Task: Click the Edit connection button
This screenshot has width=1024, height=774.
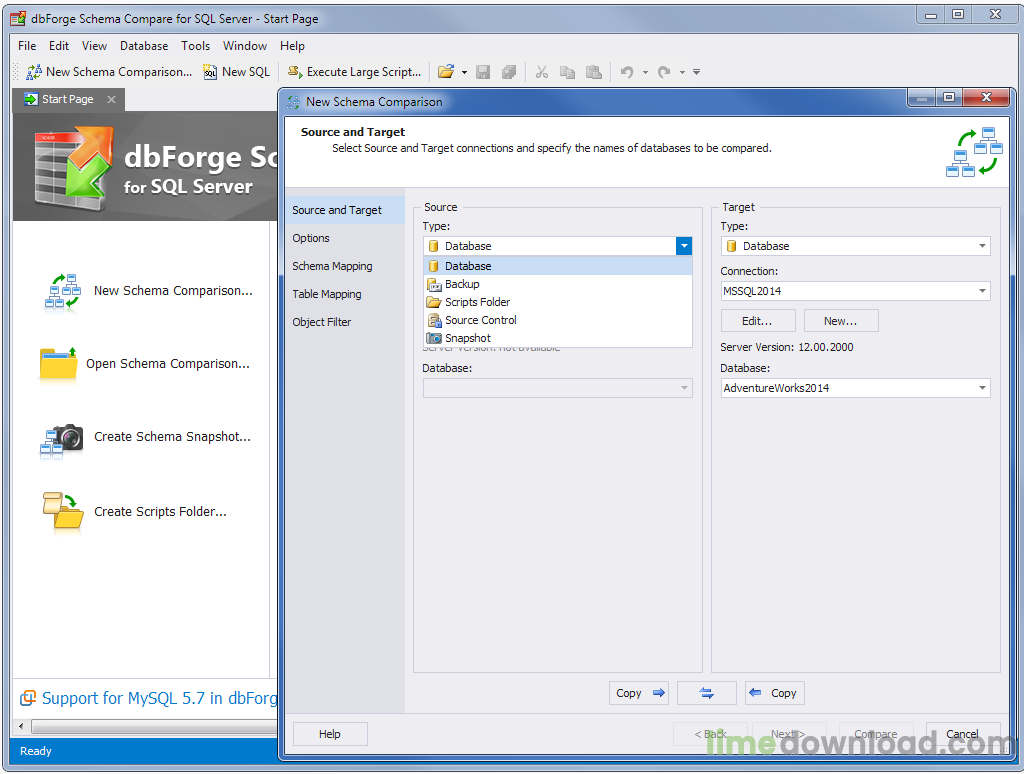Action: click(x=757, y=321)
